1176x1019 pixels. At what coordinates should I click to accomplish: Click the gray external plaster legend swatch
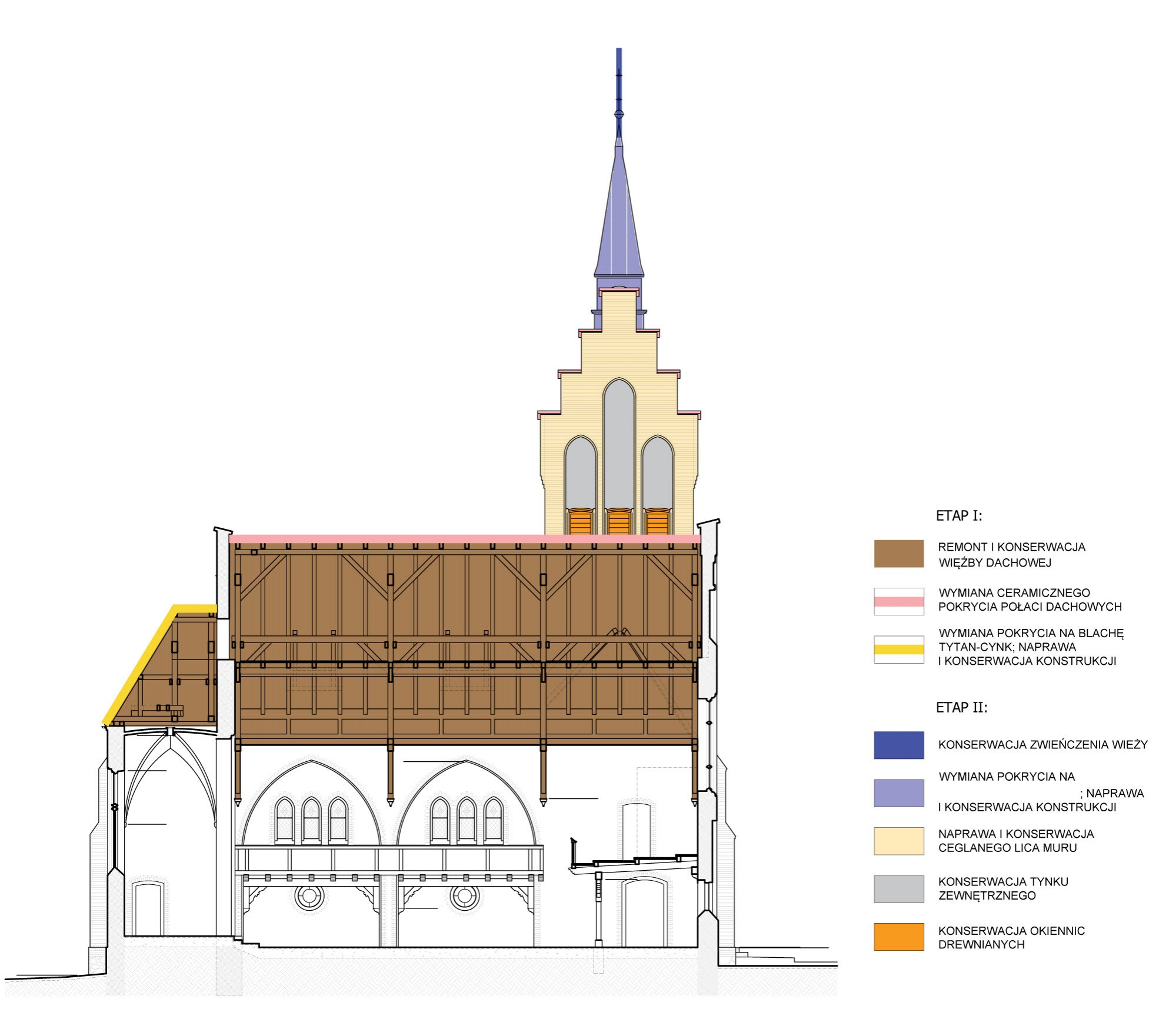[898, 888]
